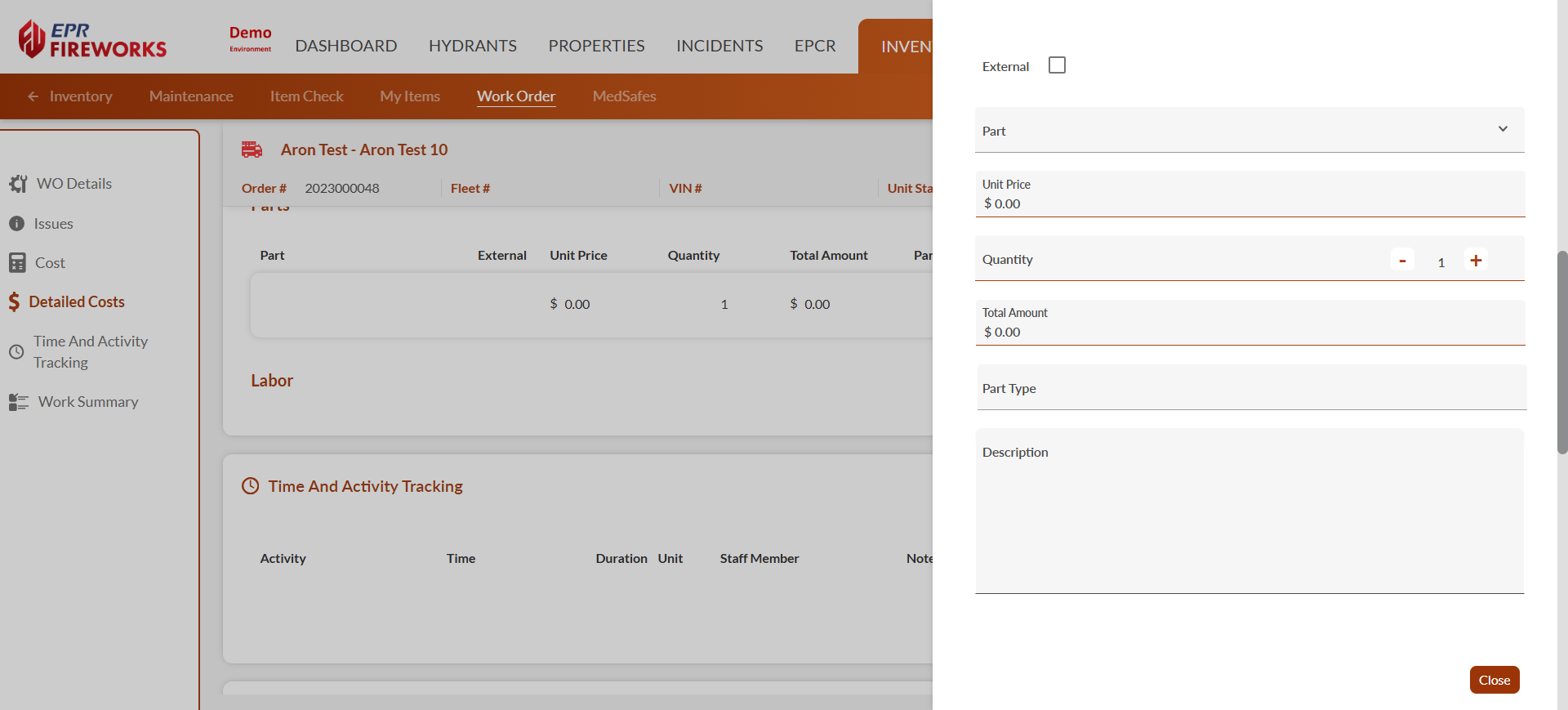Click the Work Summary list icon
This screenshot has height=710, width=1568.
(18, 402)
